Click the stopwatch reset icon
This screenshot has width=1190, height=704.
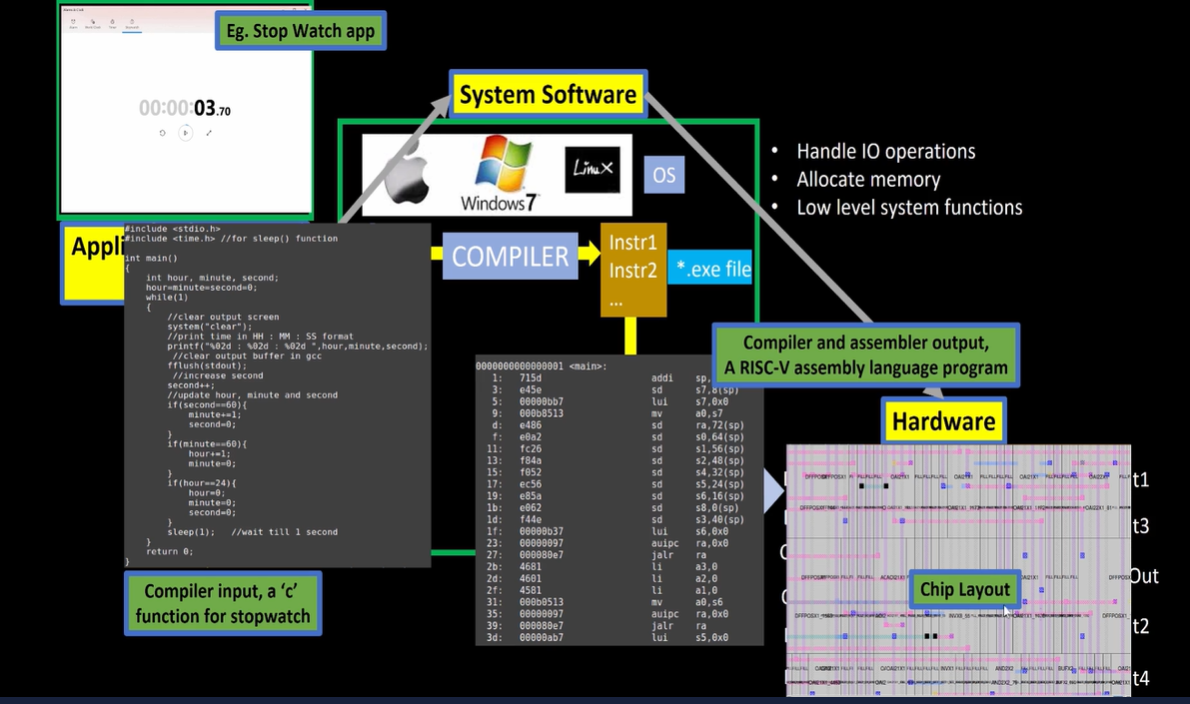pos(163,133)
